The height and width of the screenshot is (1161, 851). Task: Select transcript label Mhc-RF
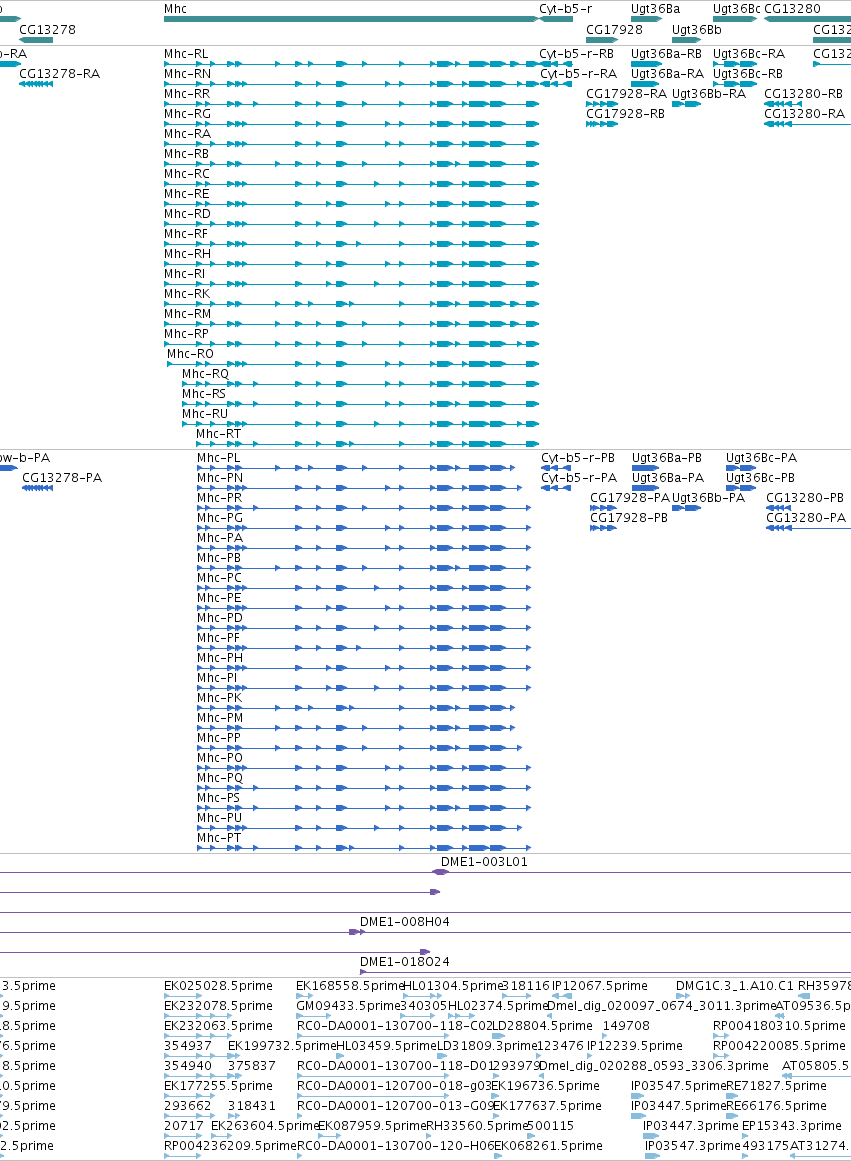tap(186, 234)
